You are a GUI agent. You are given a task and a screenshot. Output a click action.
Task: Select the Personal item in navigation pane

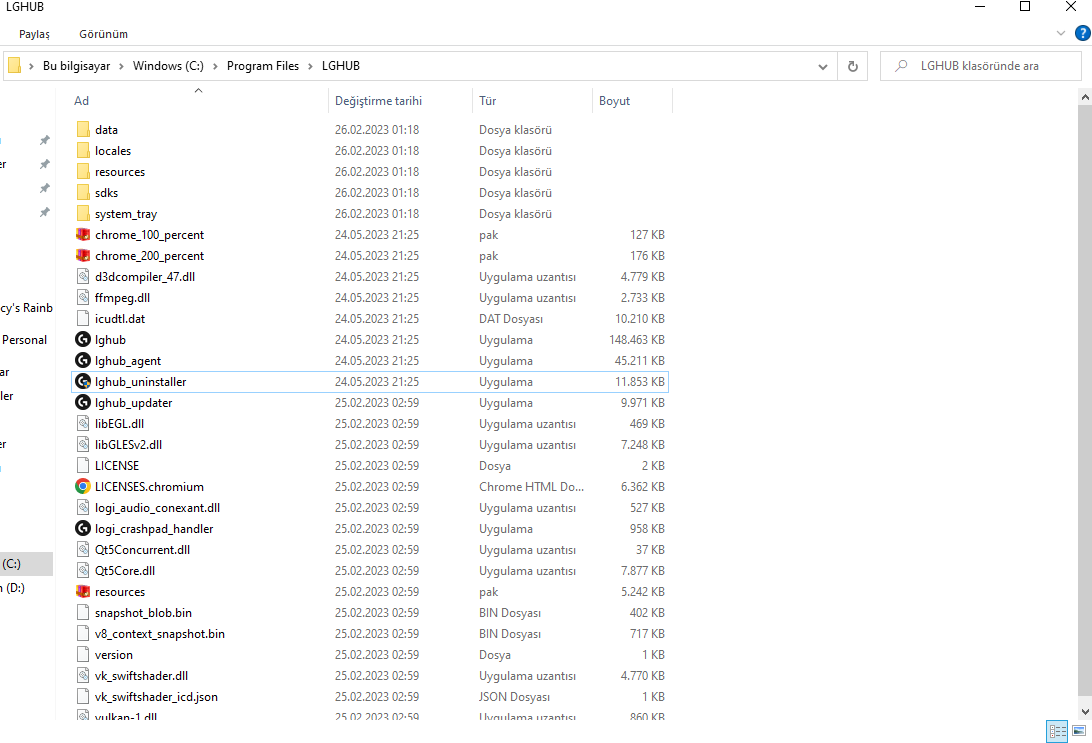pos(24,340)
